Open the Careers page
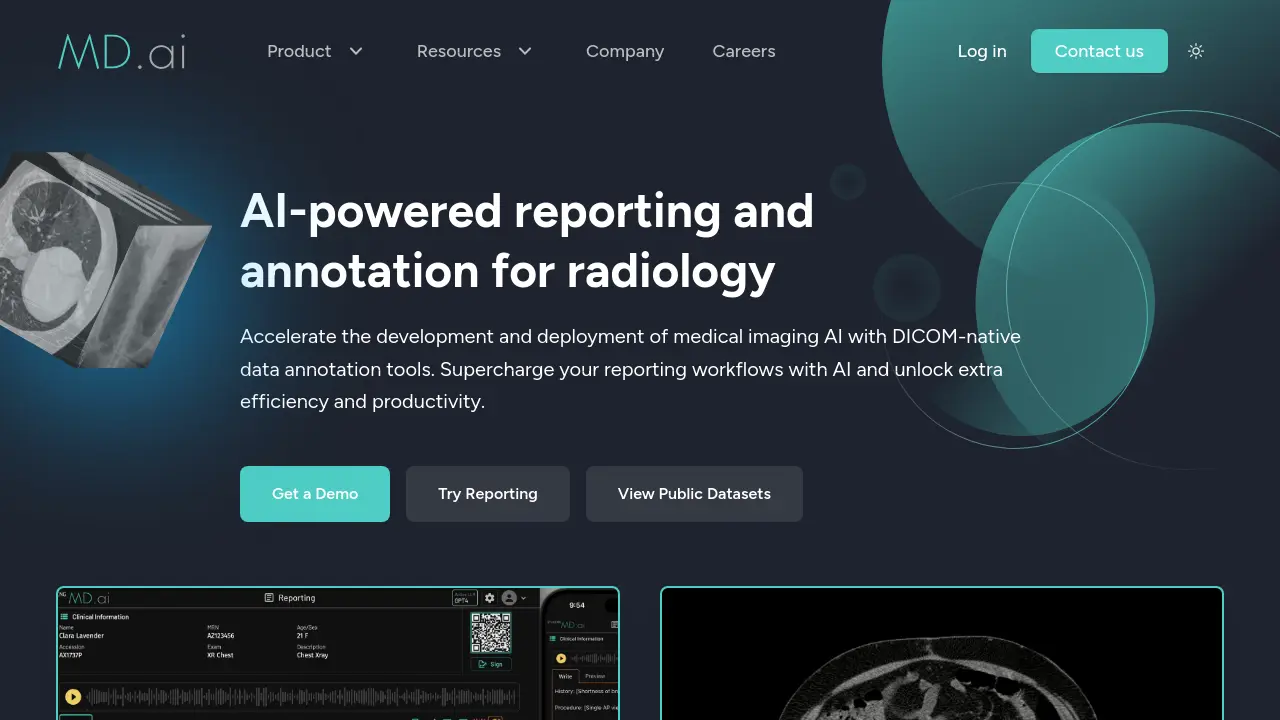The image size is (1280, 720). click(744, 51)
